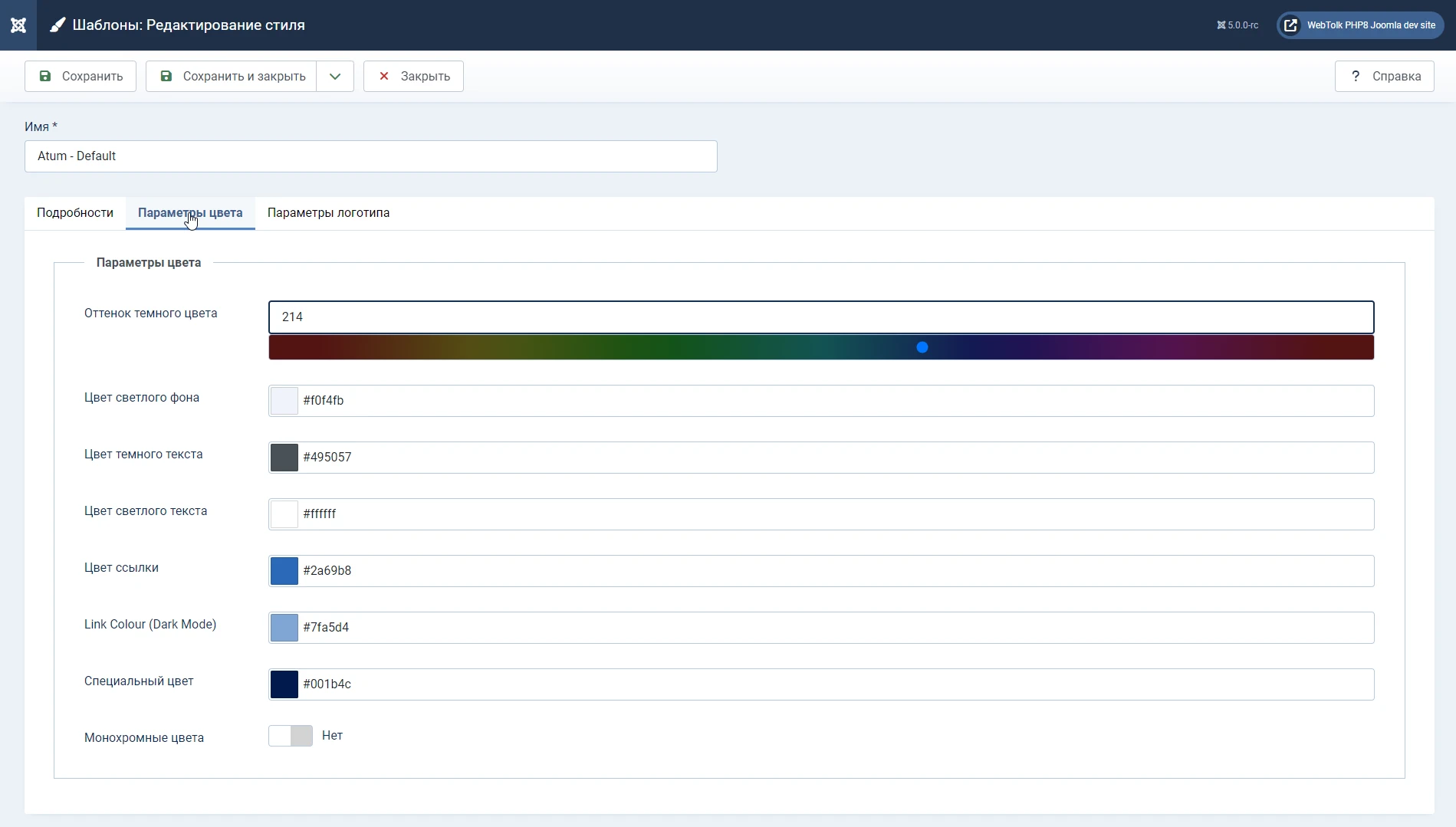This screenshot has height=827, width=1456.
Task: Click the save icon on Сохранить и закрыть
Action: (x=166, y=76)
